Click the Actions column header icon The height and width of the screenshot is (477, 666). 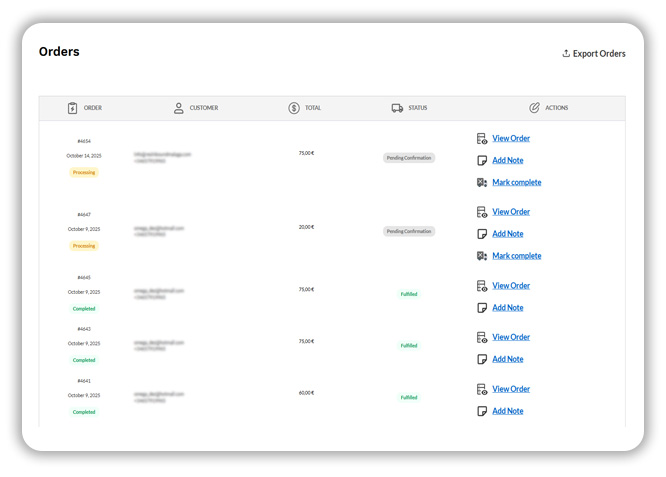pos(534,108)
